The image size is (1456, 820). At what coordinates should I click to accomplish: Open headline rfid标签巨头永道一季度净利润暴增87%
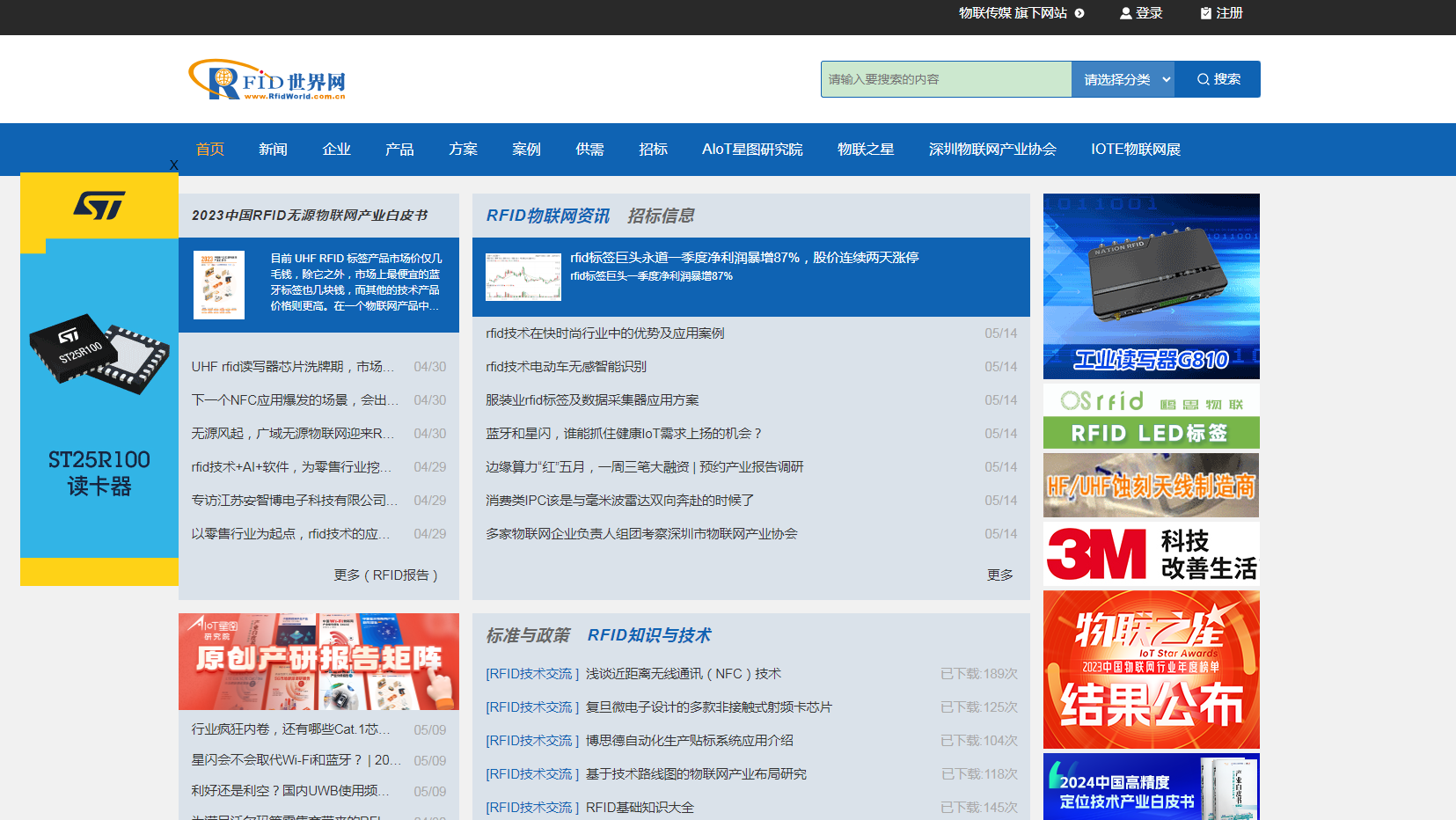coord(744,258)
